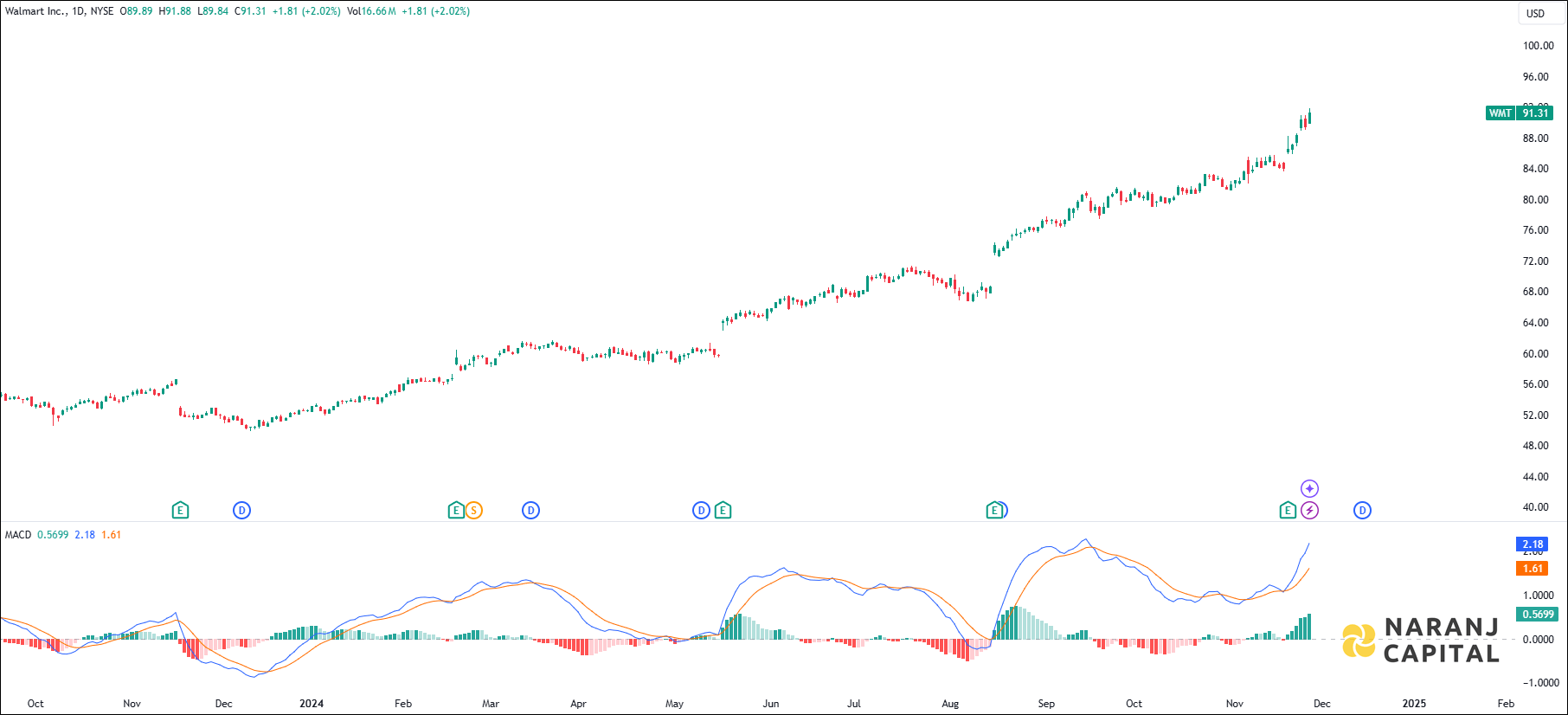Screen dimensions: 1568x715
Task: Click the blue 2.18 MACD axis label
Action: tap(1533, 544)
